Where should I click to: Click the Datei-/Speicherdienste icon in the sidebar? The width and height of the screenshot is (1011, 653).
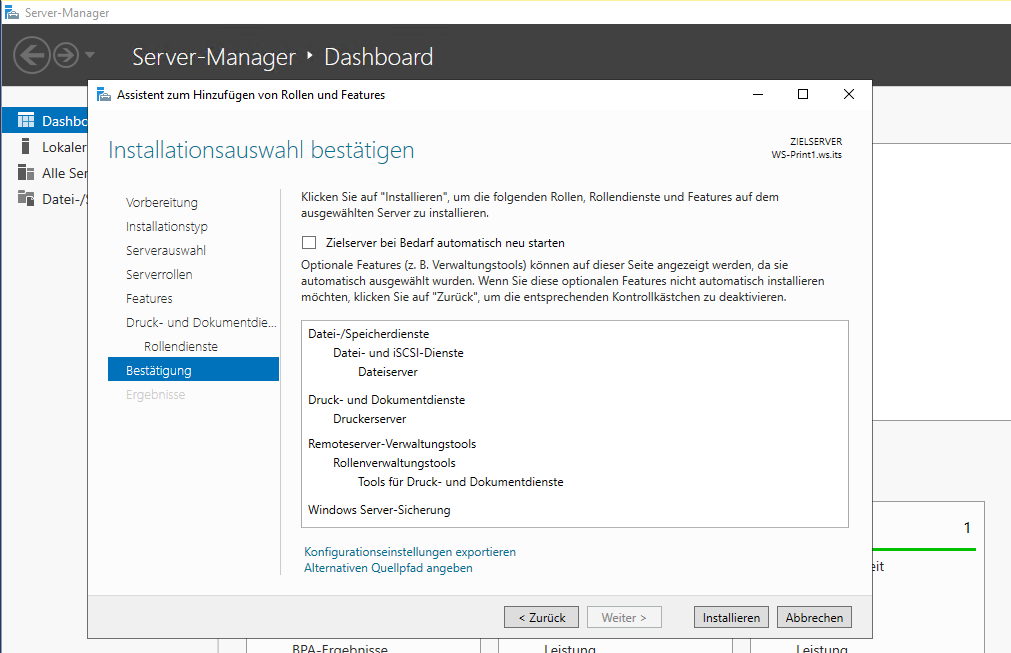pyautogui.click(x=26, y=199)
